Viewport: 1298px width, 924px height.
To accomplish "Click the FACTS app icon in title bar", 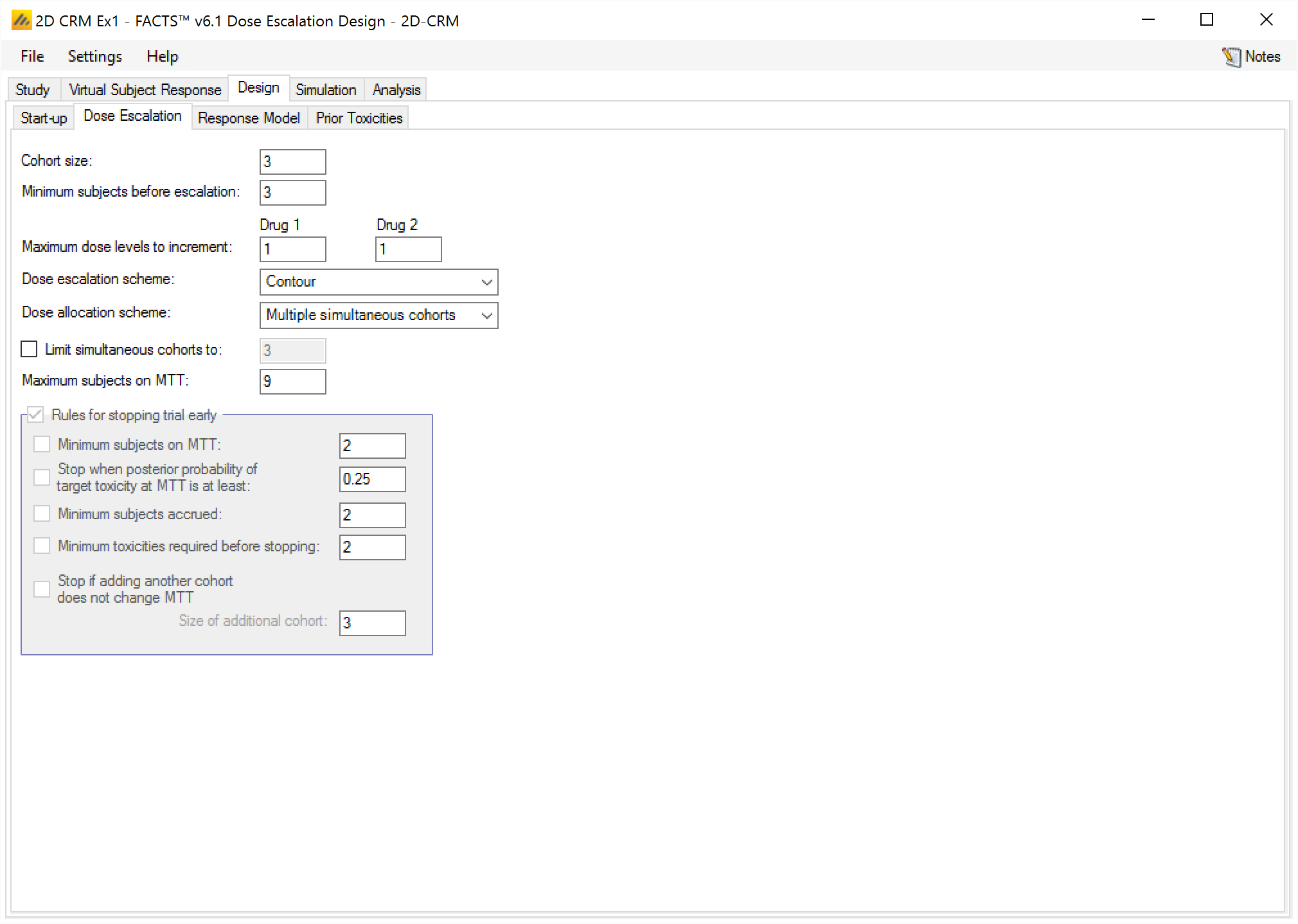I will click(21, 21).
